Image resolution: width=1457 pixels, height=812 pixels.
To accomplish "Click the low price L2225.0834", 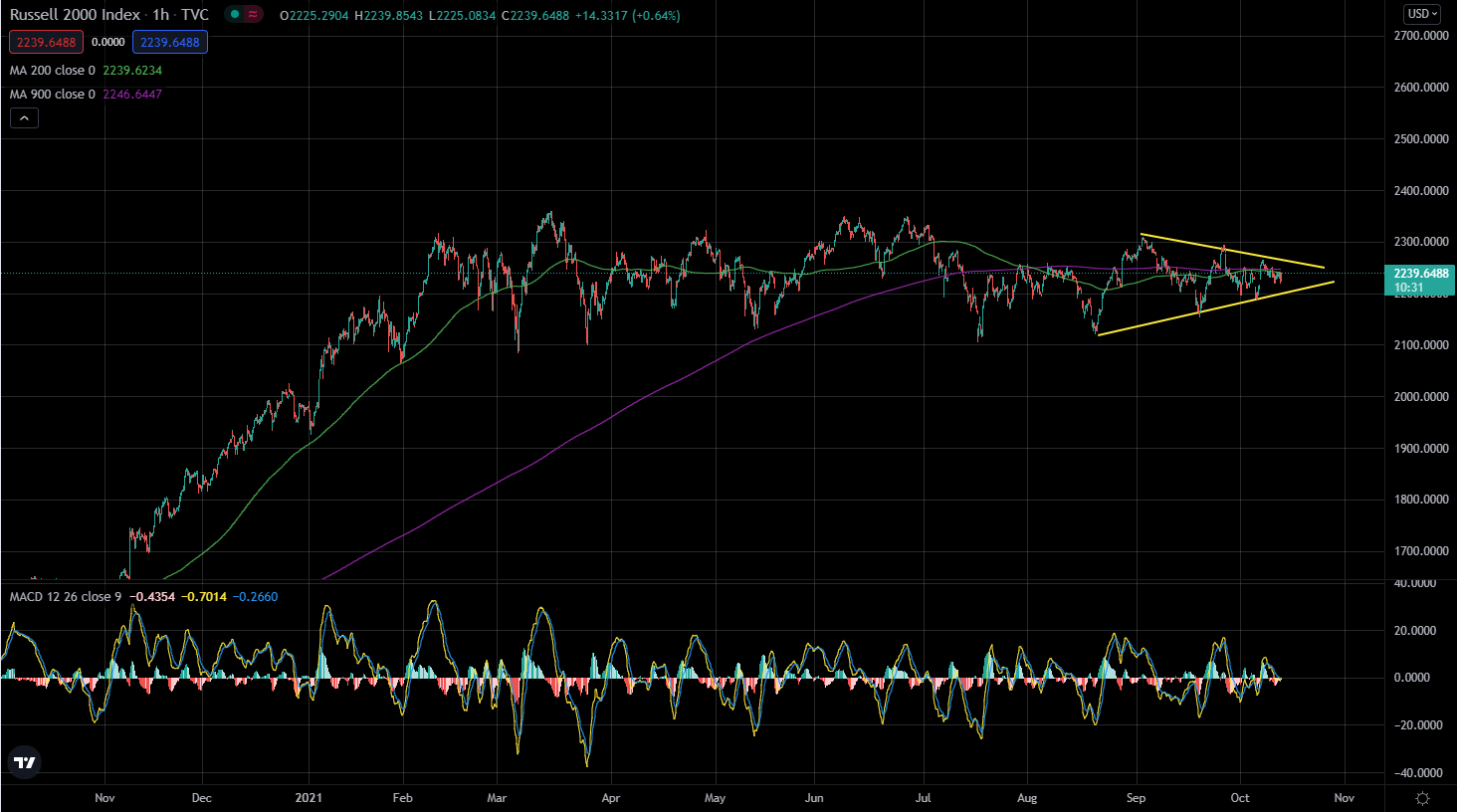I will [462, 16].
